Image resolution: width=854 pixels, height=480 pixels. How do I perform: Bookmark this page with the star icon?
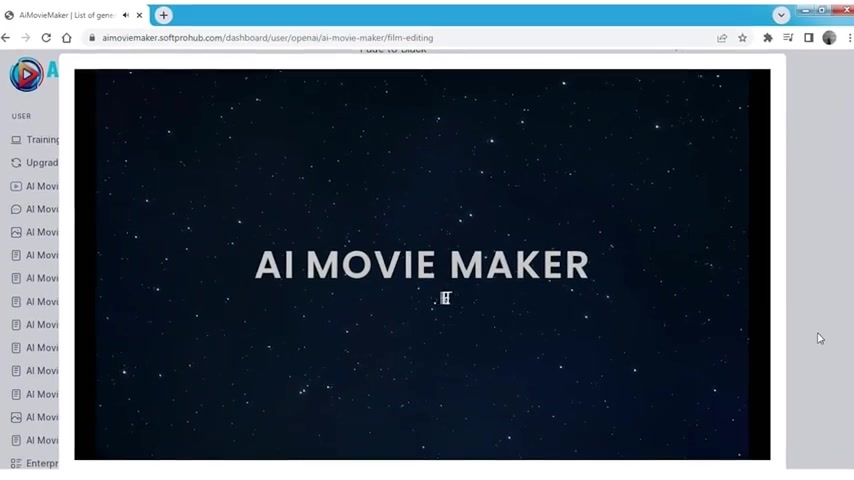coord(742,38)
